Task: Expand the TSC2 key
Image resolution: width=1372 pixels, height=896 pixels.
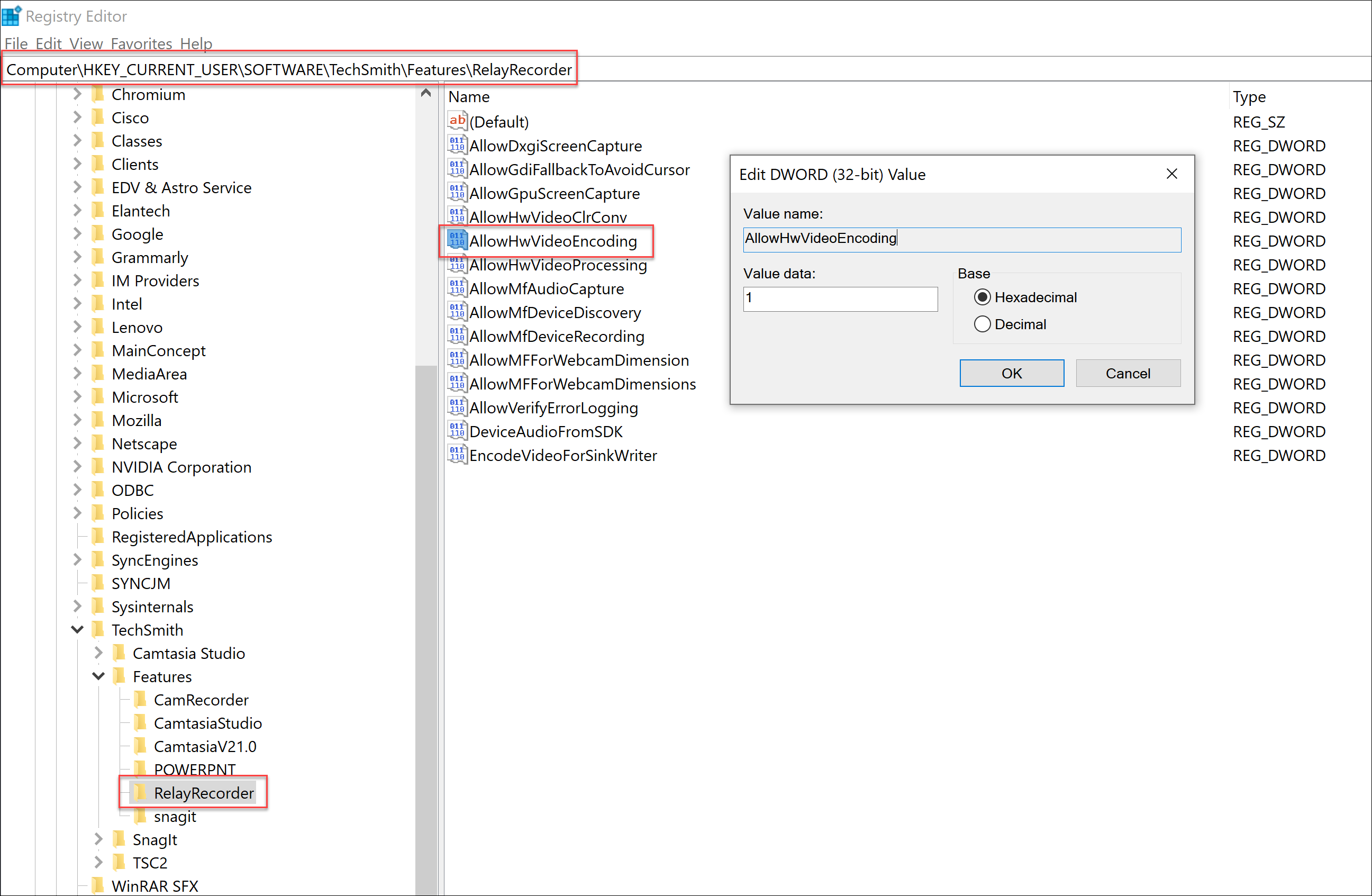Action: (98, 862)
